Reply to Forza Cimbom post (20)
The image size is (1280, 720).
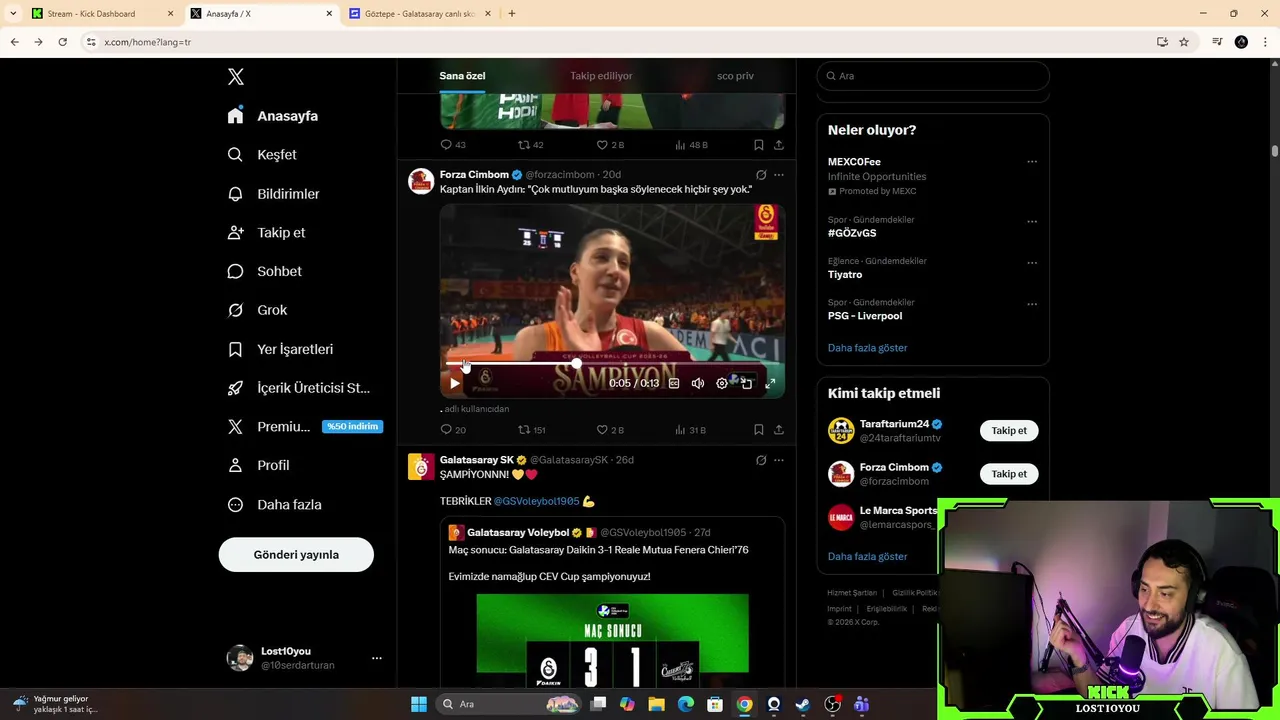[453, 430]
